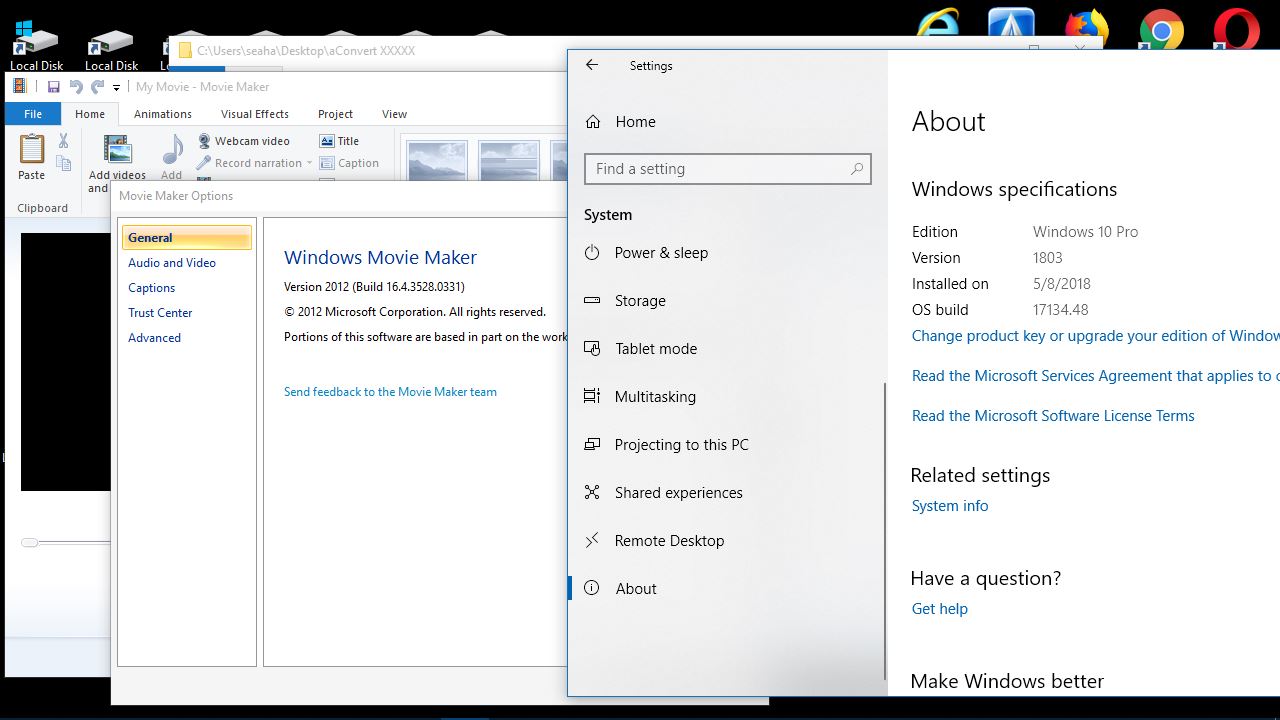
Task: Click the Movie Maker film-strip app icon
Action: pyautogui.click(x=20, y=87)
